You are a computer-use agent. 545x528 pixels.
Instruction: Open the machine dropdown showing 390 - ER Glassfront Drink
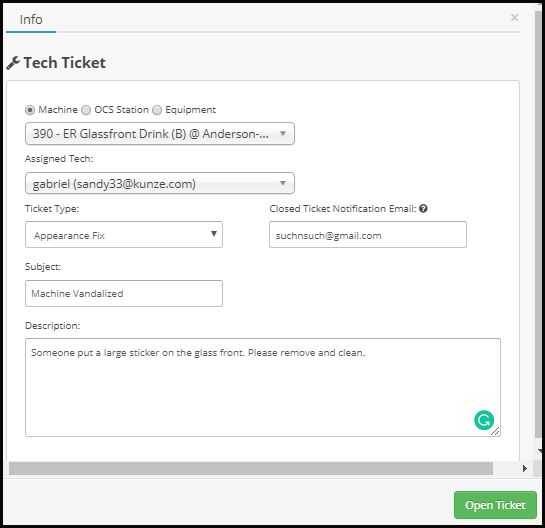[160, 133]
